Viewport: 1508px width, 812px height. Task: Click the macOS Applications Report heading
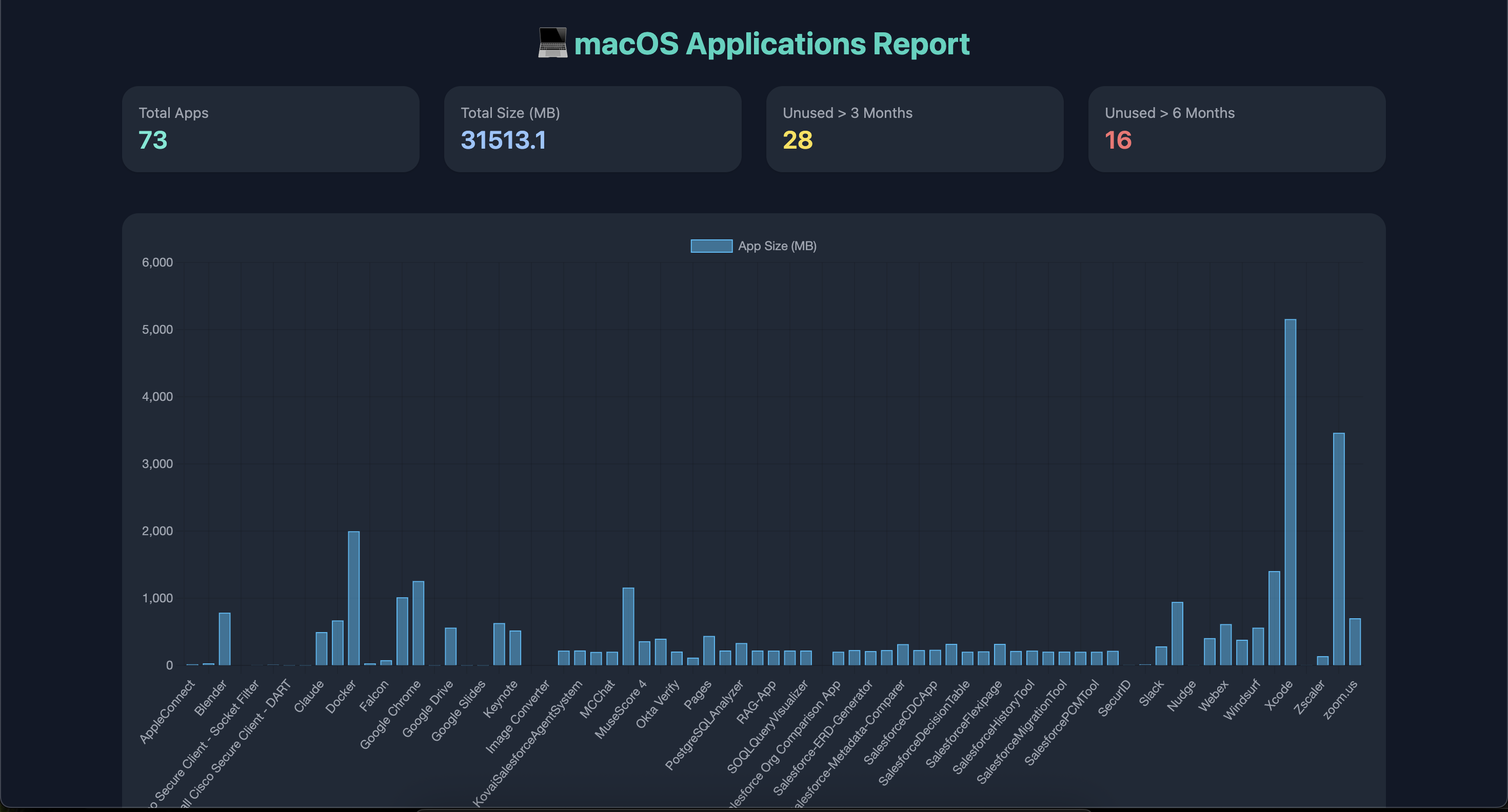point(771,44)
